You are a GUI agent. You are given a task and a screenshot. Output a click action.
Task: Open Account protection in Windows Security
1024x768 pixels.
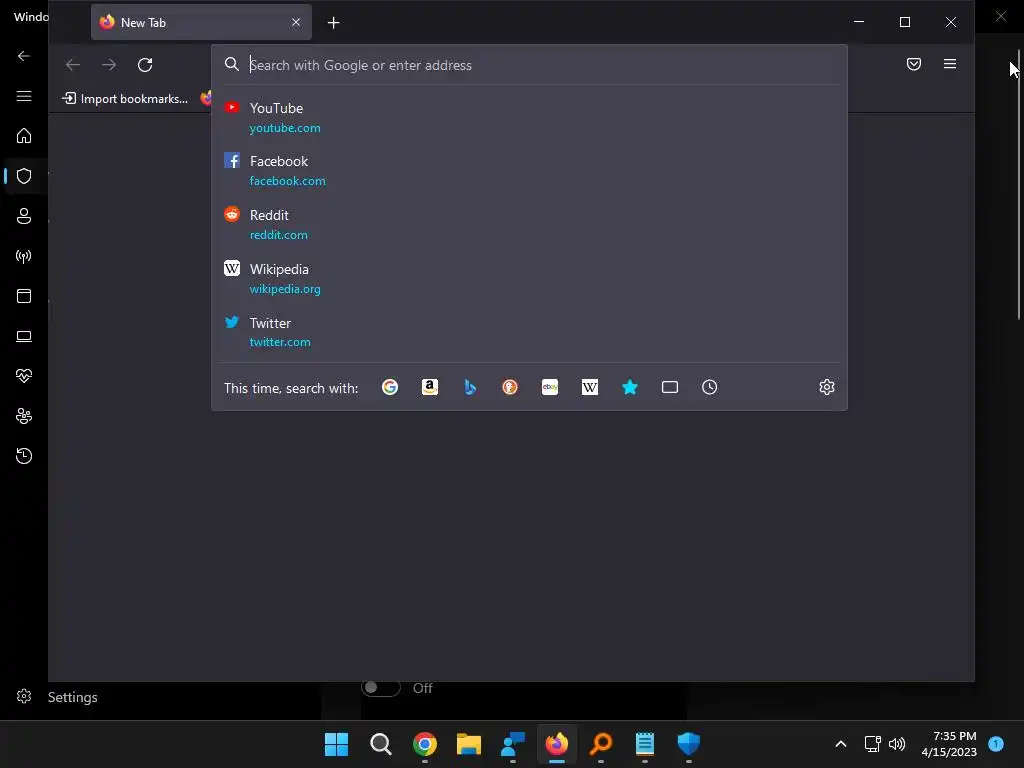pyautogui.click(x=24, y=216)
